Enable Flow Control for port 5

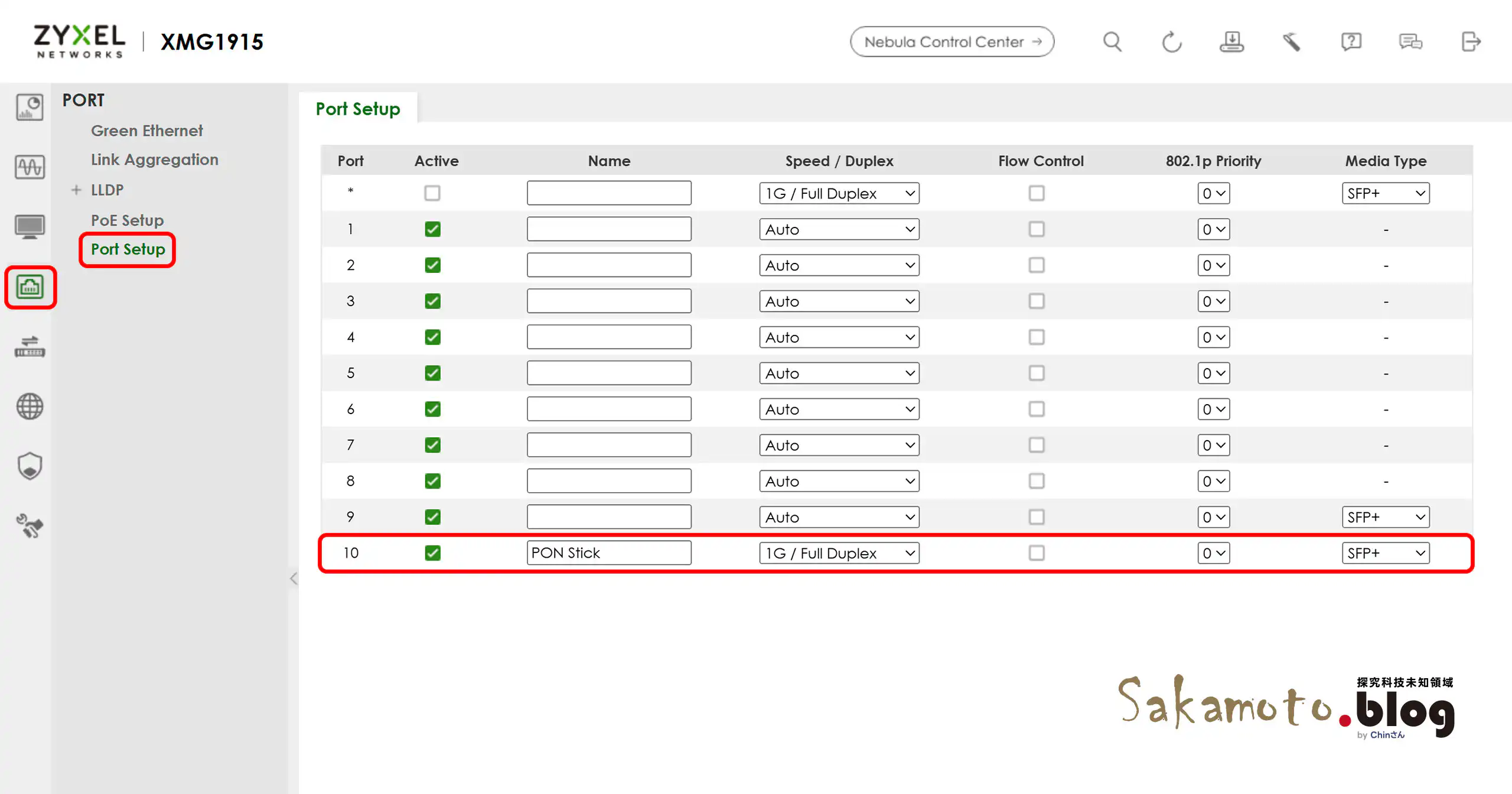[x=1037, y=373]
